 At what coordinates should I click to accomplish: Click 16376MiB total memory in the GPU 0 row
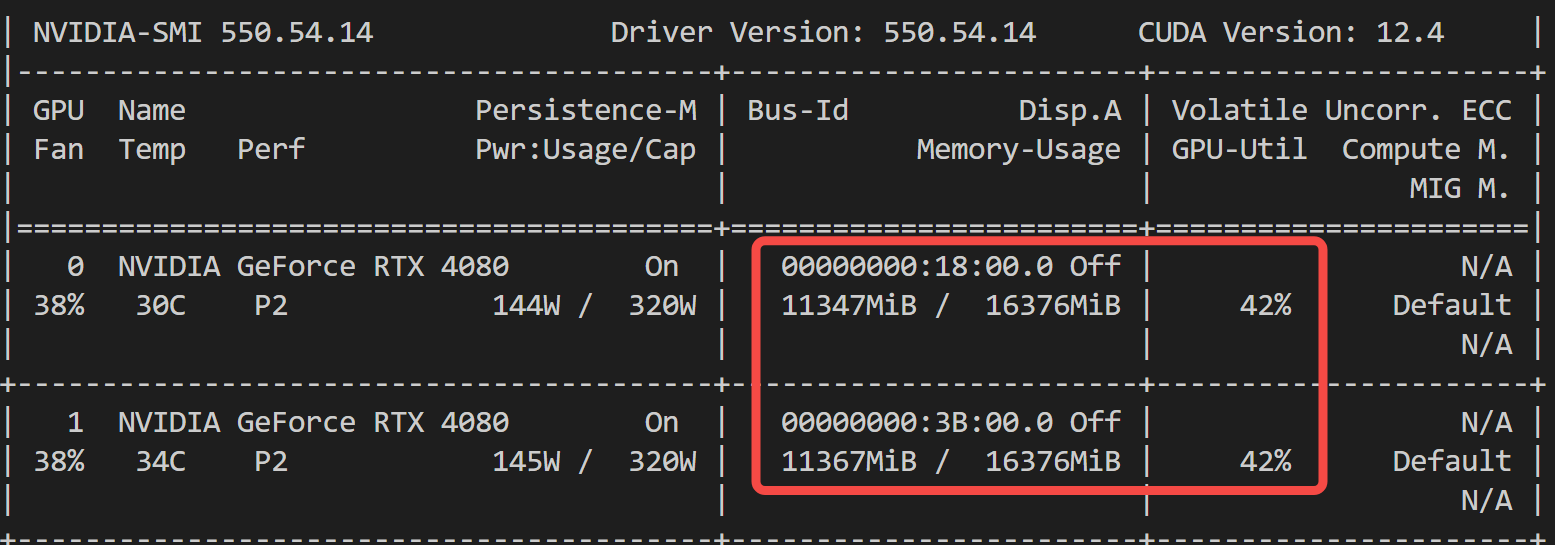1053,305
